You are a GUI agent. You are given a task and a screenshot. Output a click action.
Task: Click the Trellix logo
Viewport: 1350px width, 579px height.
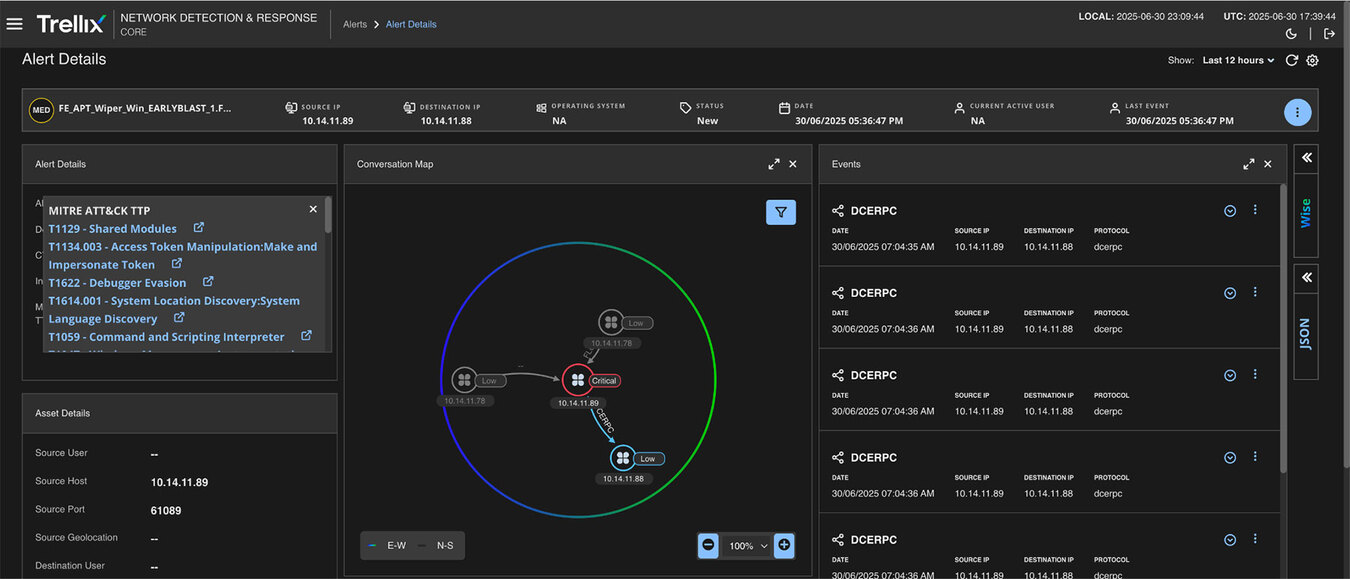[70, 23]
